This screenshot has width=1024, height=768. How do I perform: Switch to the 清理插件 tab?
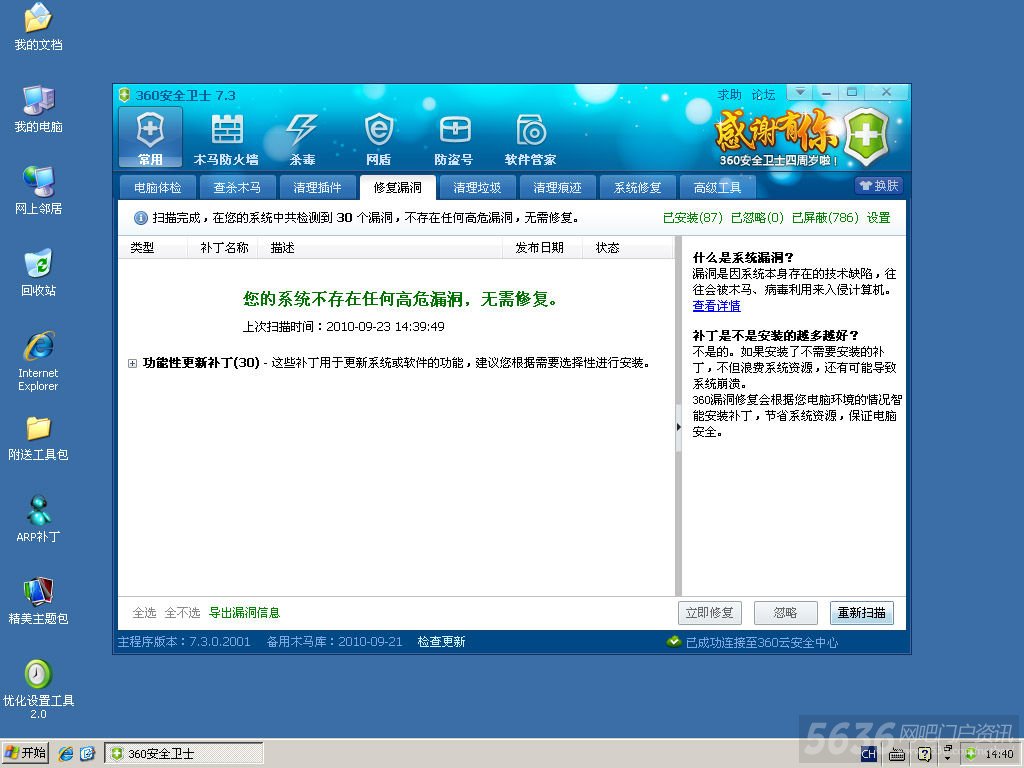317,187
